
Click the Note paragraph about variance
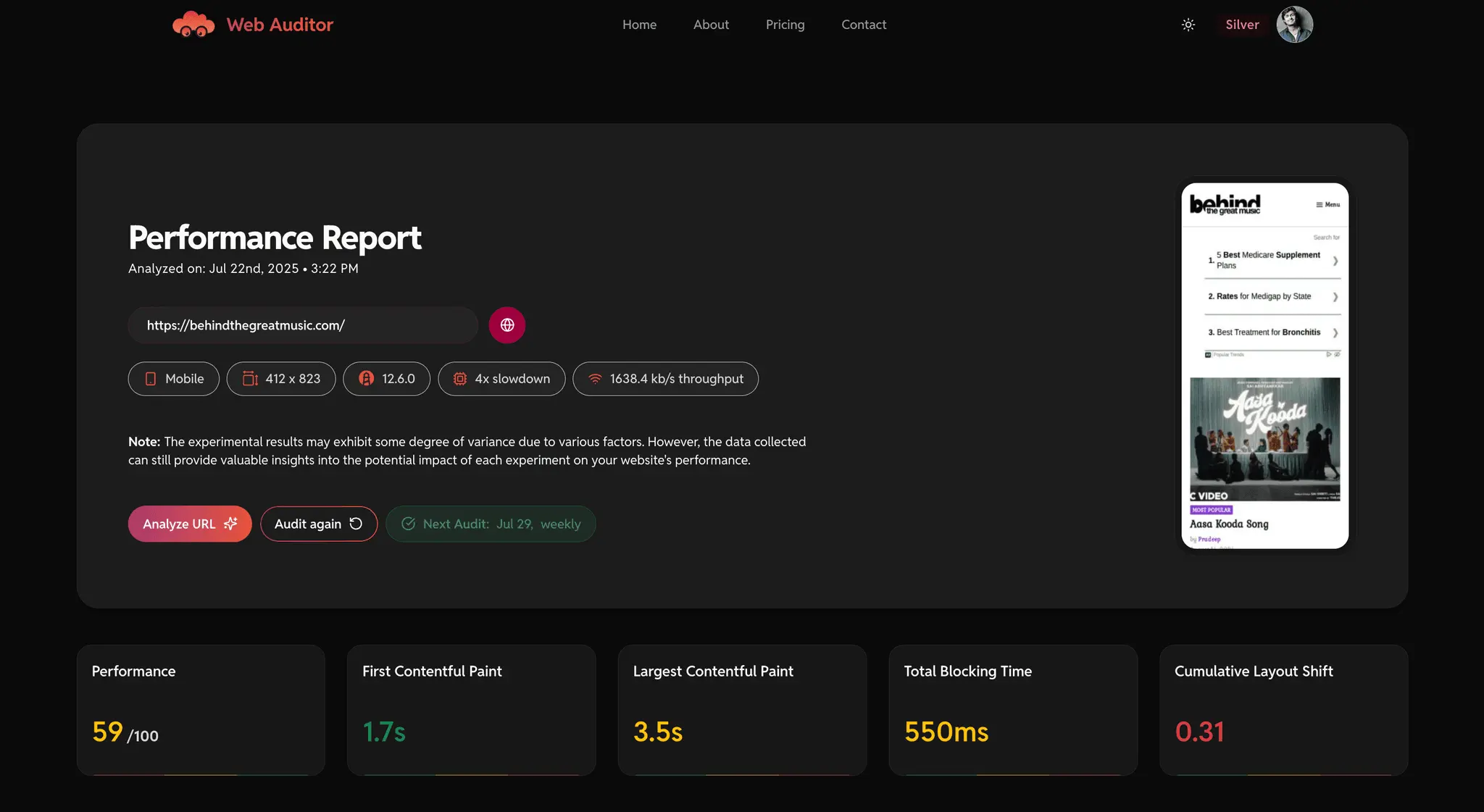point(467,451)
